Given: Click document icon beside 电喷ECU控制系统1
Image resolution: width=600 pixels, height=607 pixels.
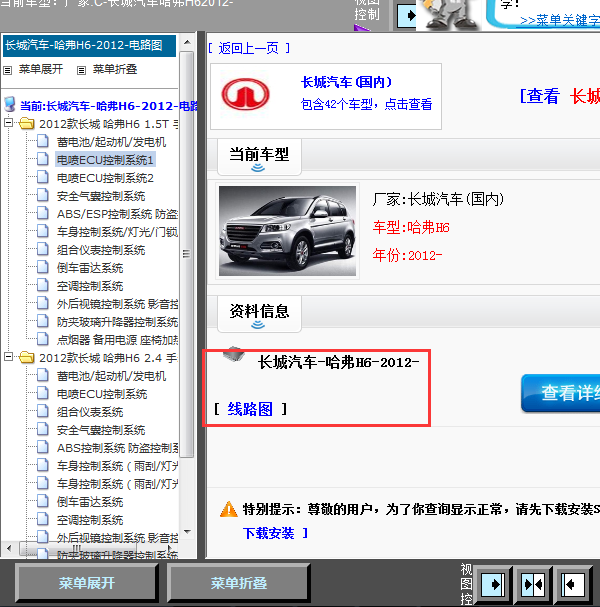Looking at the screenshot, I should tap(43, 159).
